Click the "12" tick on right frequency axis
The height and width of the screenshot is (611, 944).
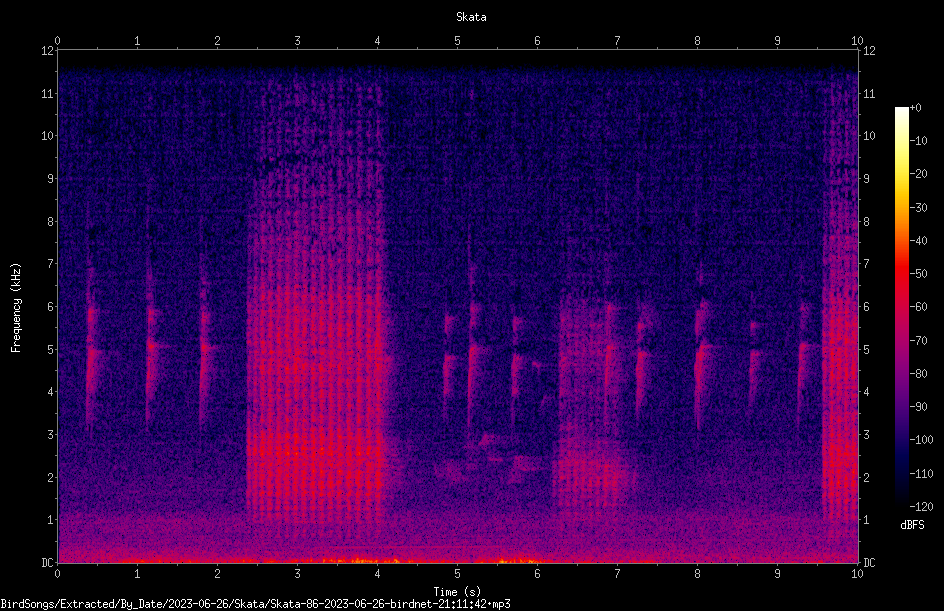click(x=869, y=51)
